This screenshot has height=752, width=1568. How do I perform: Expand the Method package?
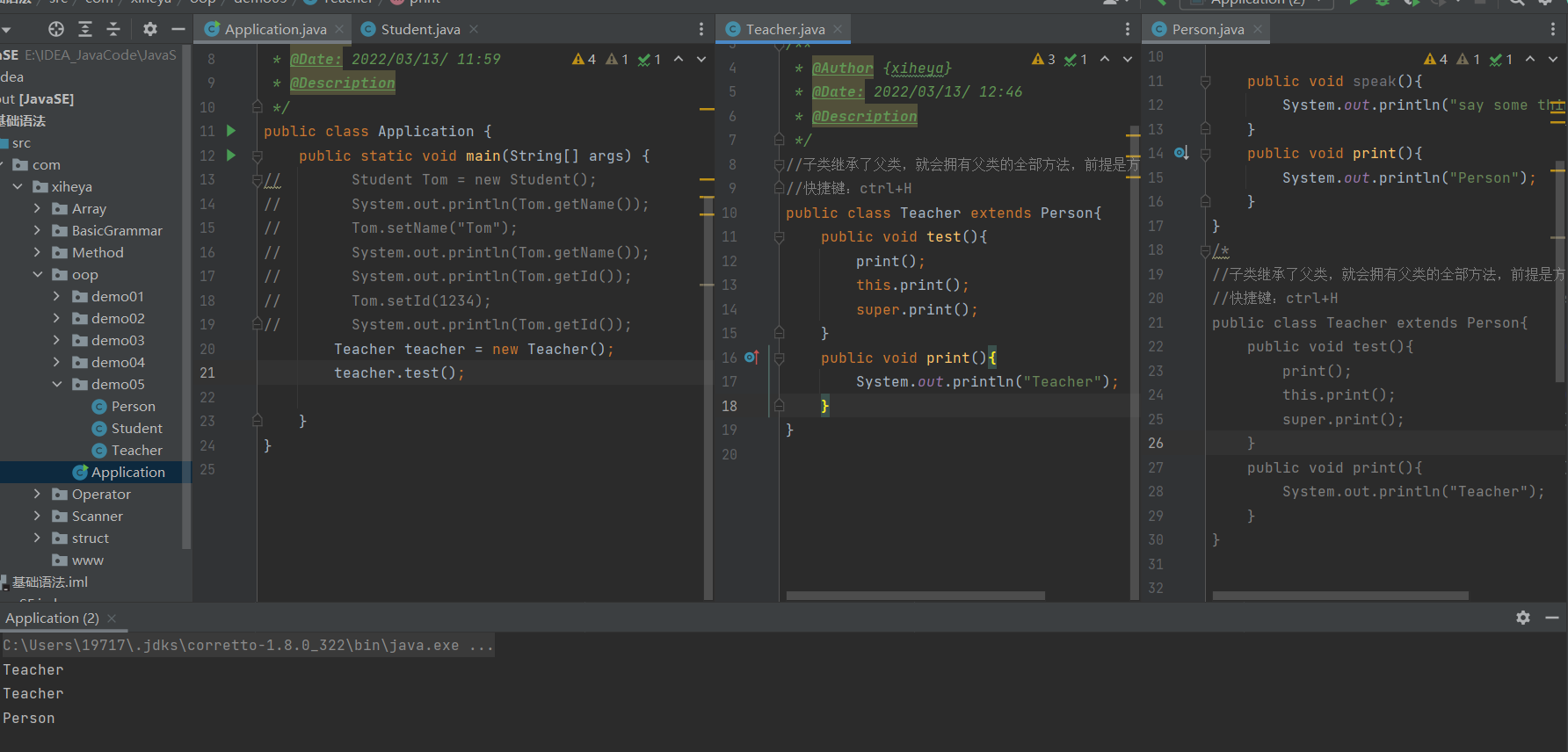37,252
